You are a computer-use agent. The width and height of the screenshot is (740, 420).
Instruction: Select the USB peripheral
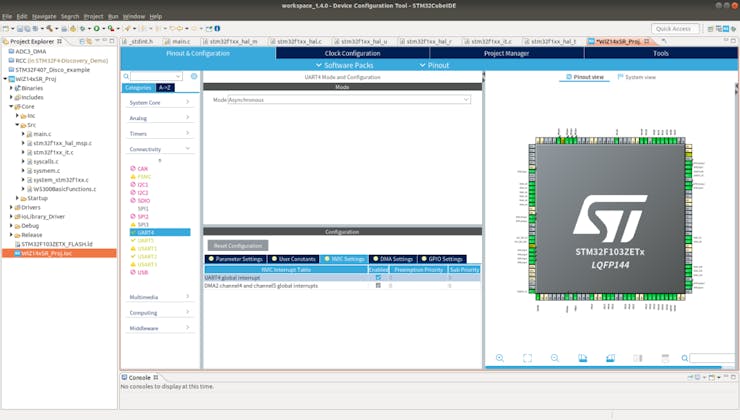coord(143,272)
